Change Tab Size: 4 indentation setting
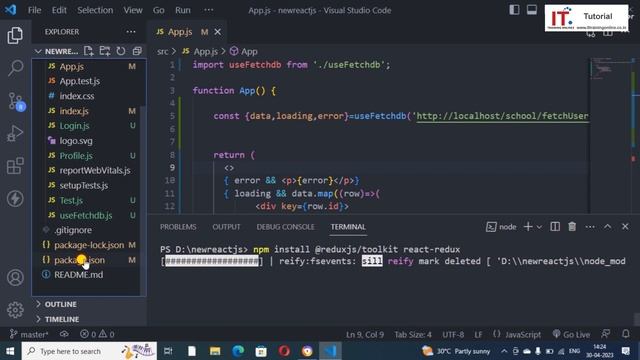This screenshot has width=640, height=360. [413, 334]
